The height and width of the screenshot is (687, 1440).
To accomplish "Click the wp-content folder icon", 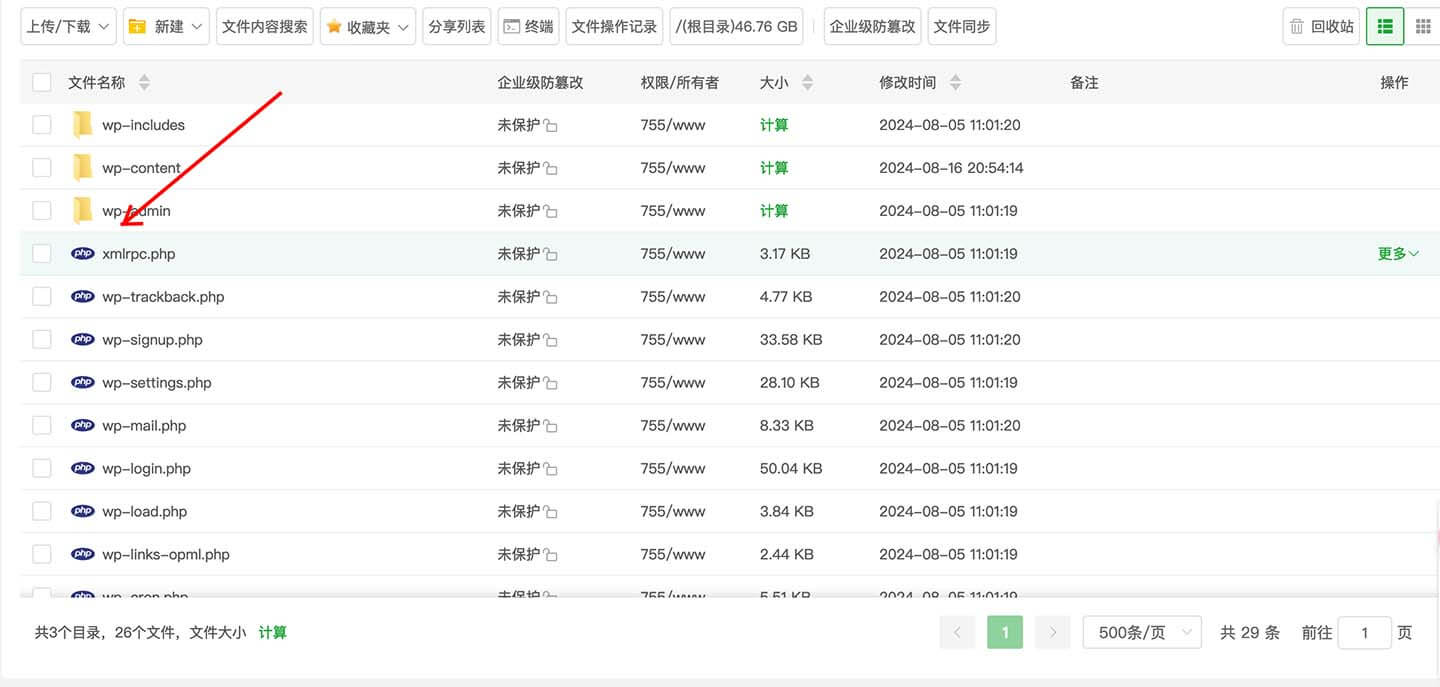I will [x=83, y=168].
